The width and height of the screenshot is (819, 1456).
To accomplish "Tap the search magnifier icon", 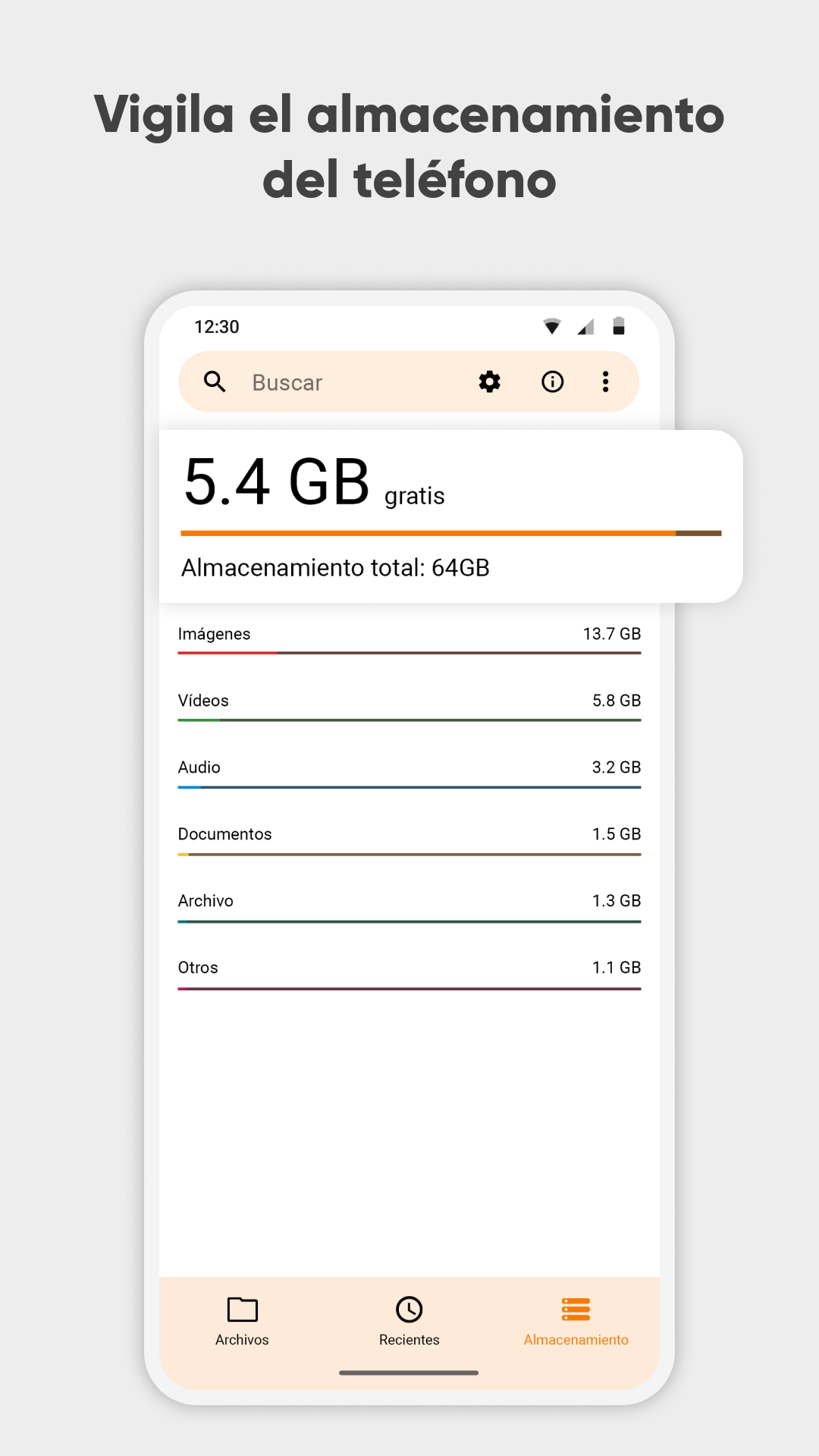I will [x=215, y=381].
